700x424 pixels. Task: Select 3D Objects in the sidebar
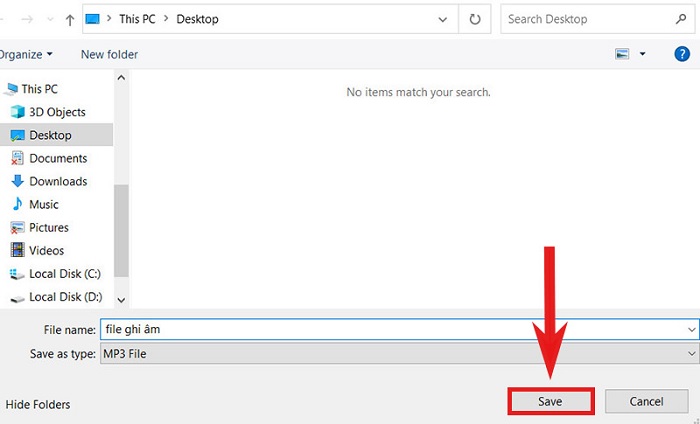[x=57, y=112]
